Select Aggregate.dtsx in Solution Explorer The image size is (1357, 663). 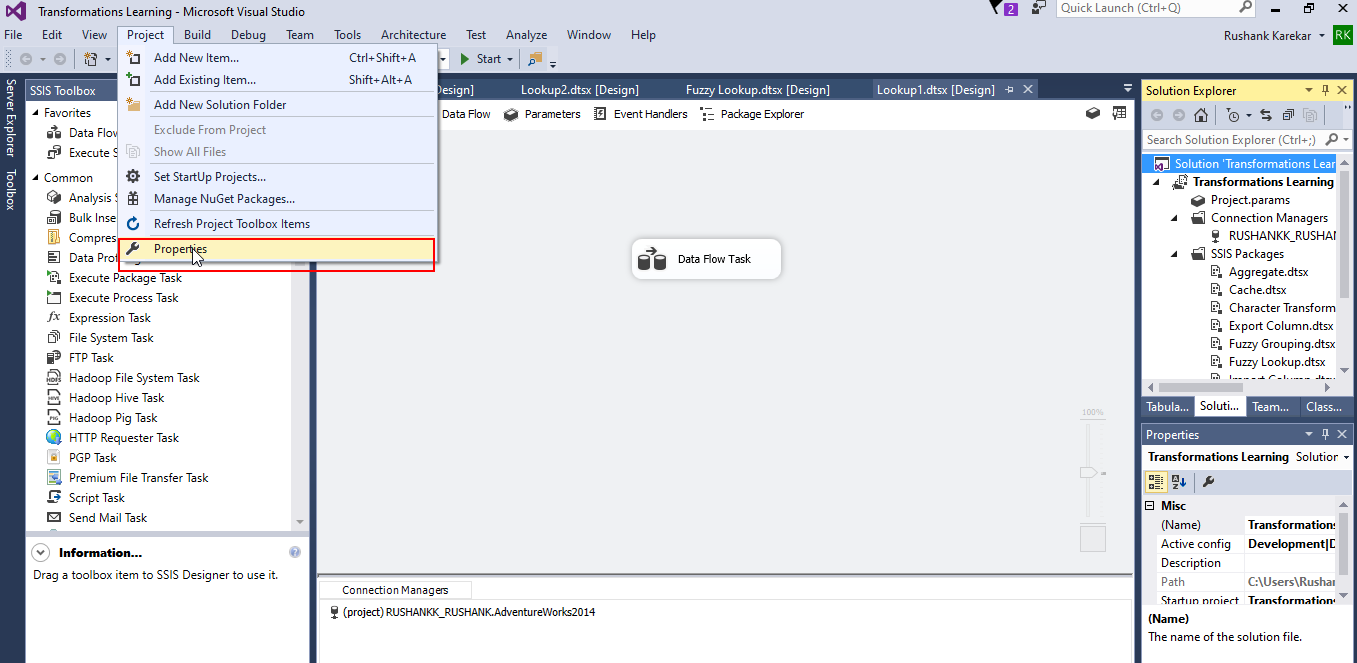1268,272
